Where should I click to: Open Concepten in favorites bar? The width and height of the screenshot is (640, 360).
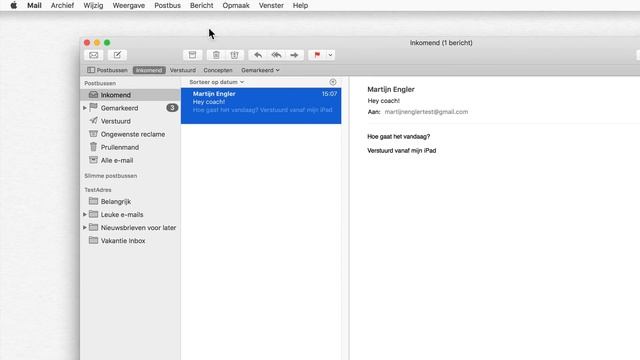(x=218, y=70)
